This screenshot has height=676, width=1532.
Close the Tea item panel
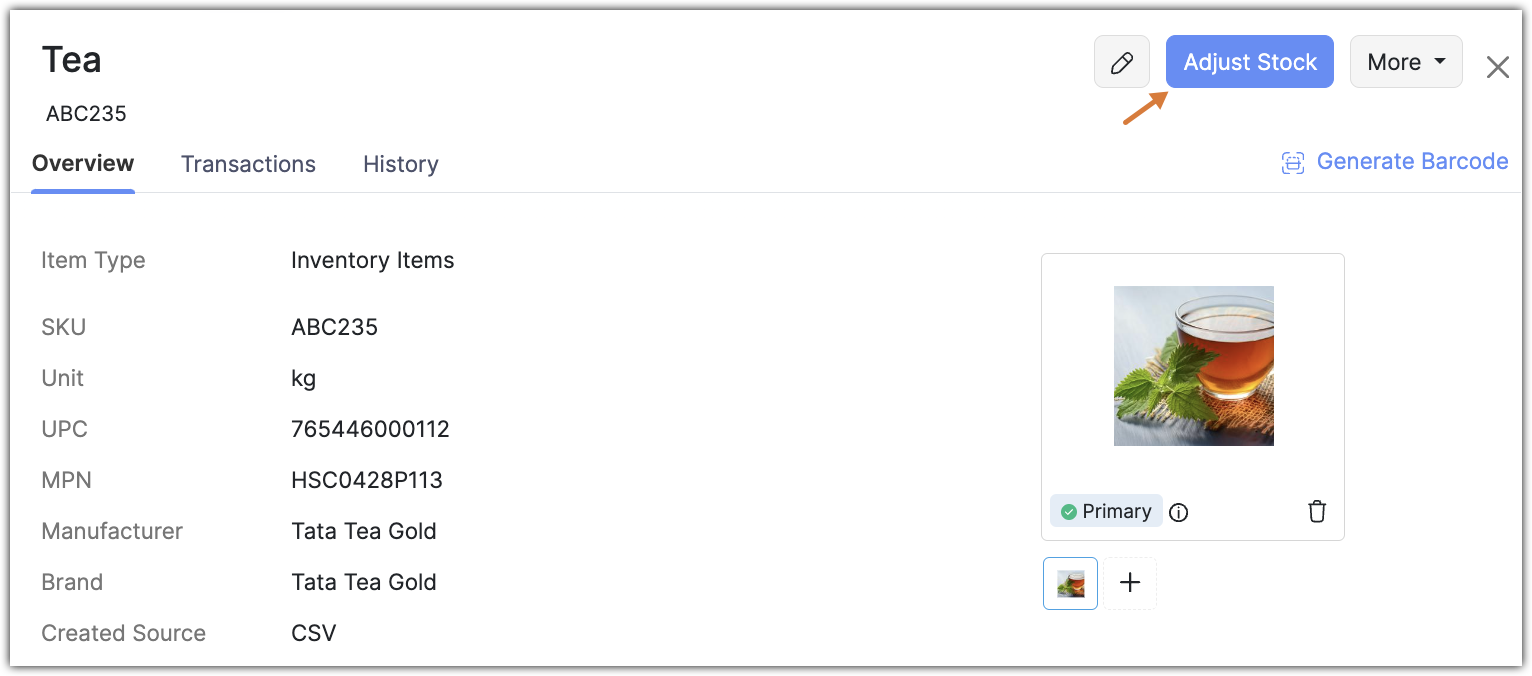pyautogui.click(x=1497, y=67)
